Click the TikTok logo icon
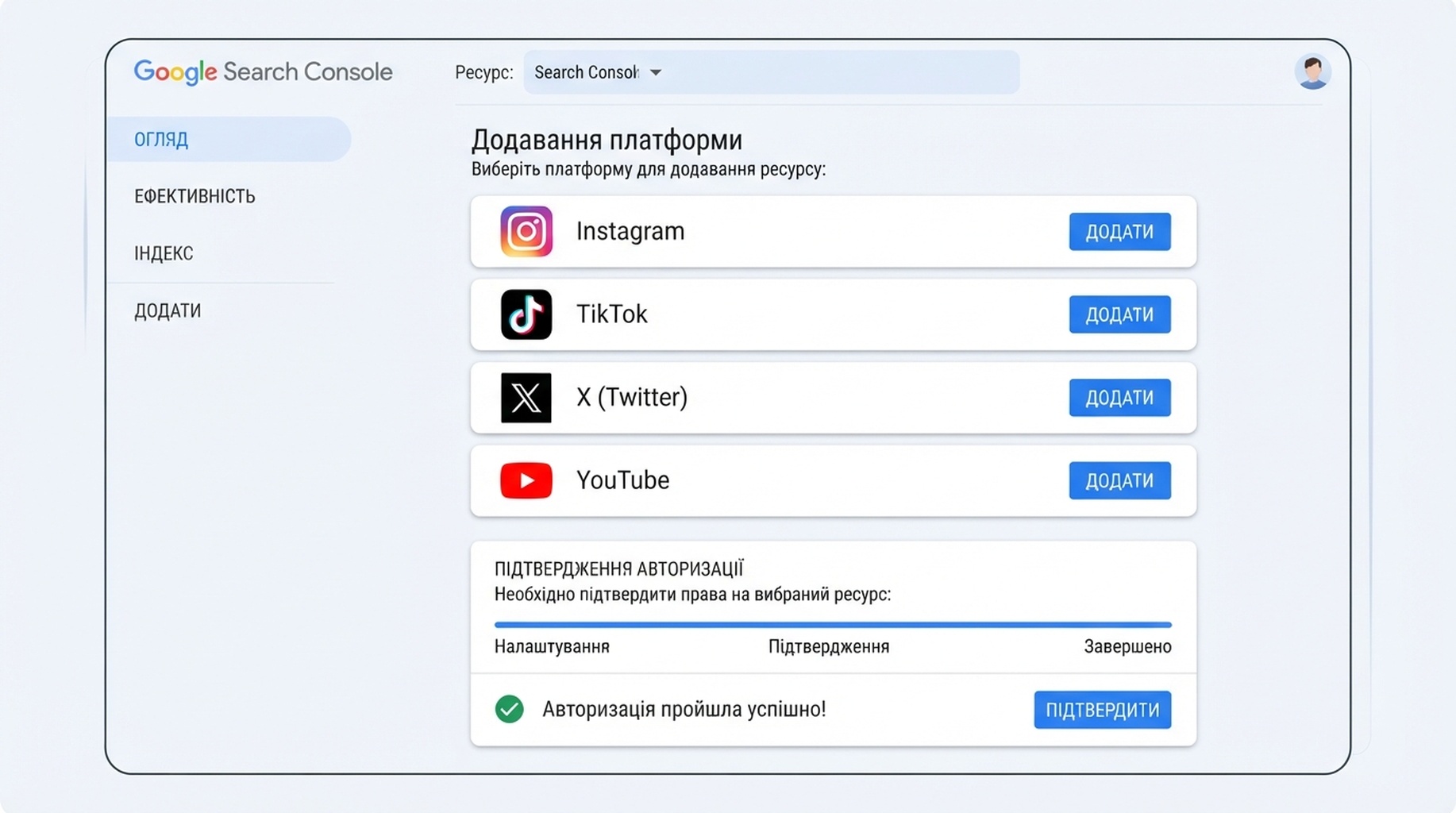Viewport: 1456px width, 813px height. [x=526, y=314]
